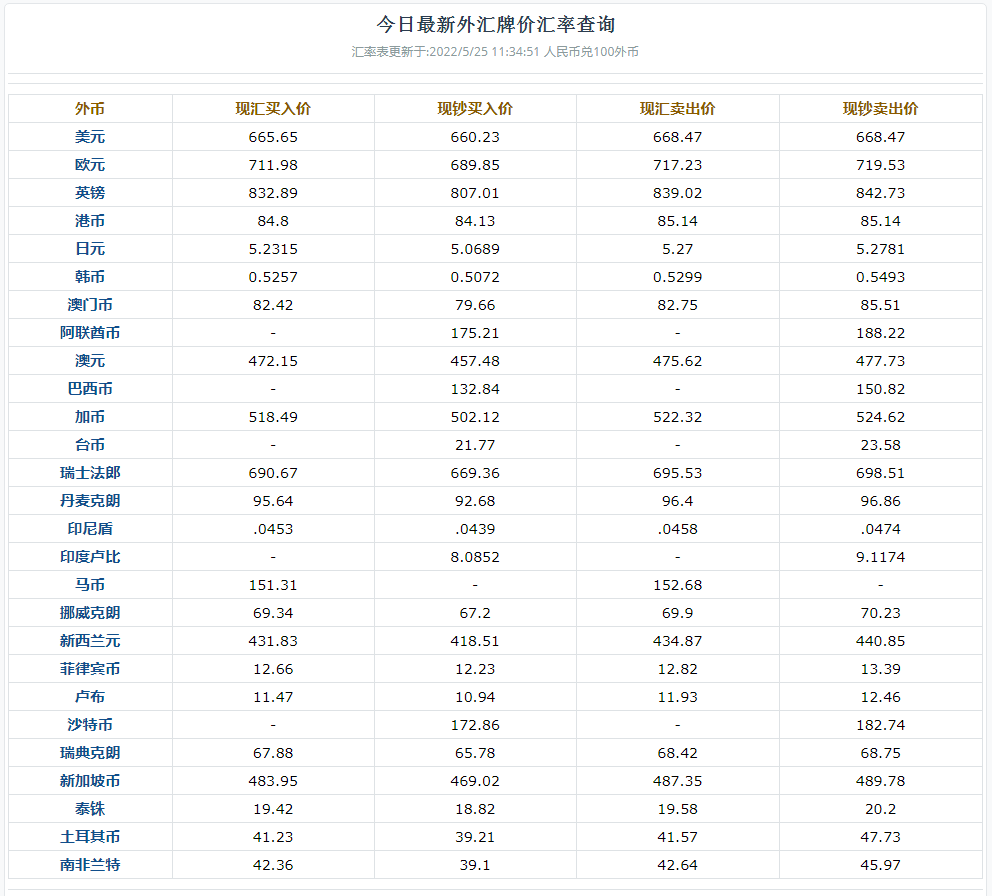Open the 新加坡币 currency link

(x=90, y=781)
